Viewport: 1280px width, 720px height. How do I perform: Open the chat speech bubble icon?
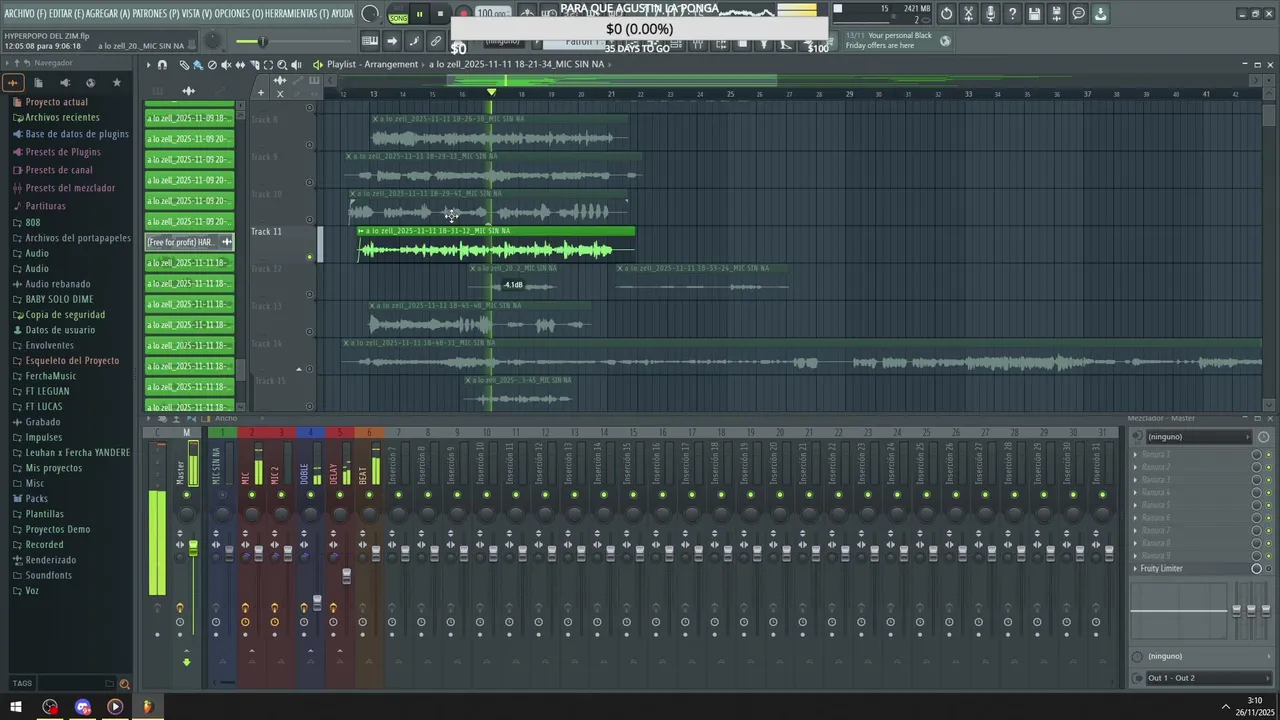[1079, 14]
